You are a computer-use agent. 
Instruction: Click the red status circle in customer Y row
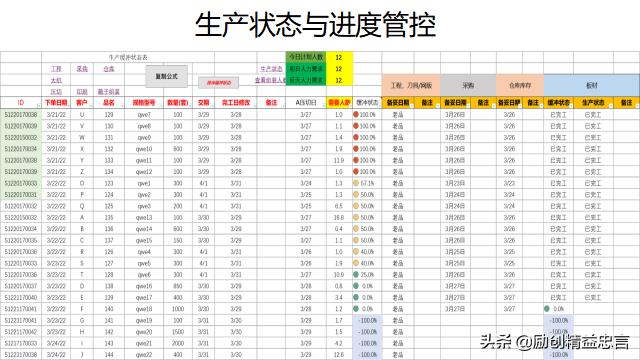[x=356, y=160]
